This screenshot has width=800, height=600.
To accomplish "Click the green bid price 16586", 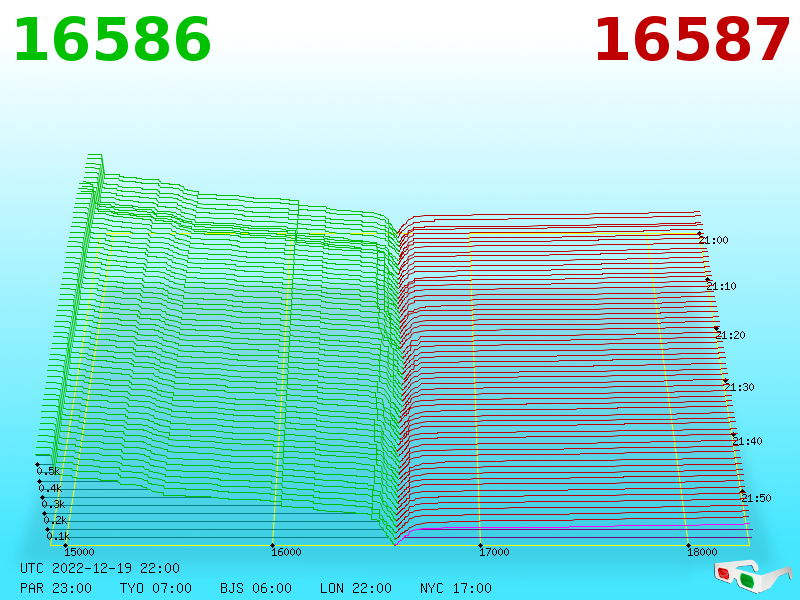I will click(112, 40).
